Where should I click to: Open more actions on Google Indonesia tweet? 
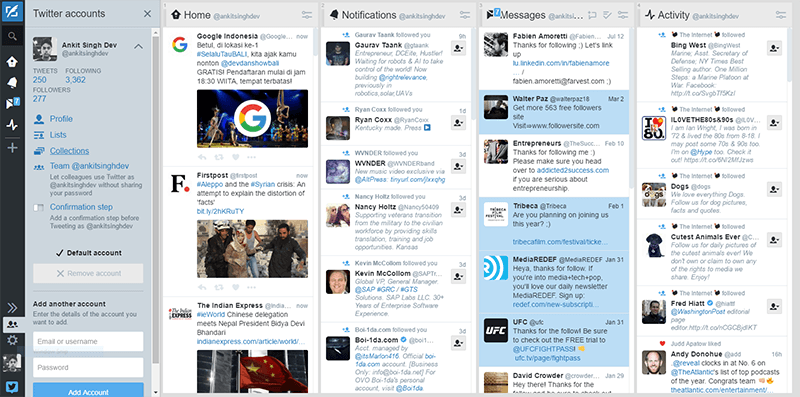[x=252, y=157]
